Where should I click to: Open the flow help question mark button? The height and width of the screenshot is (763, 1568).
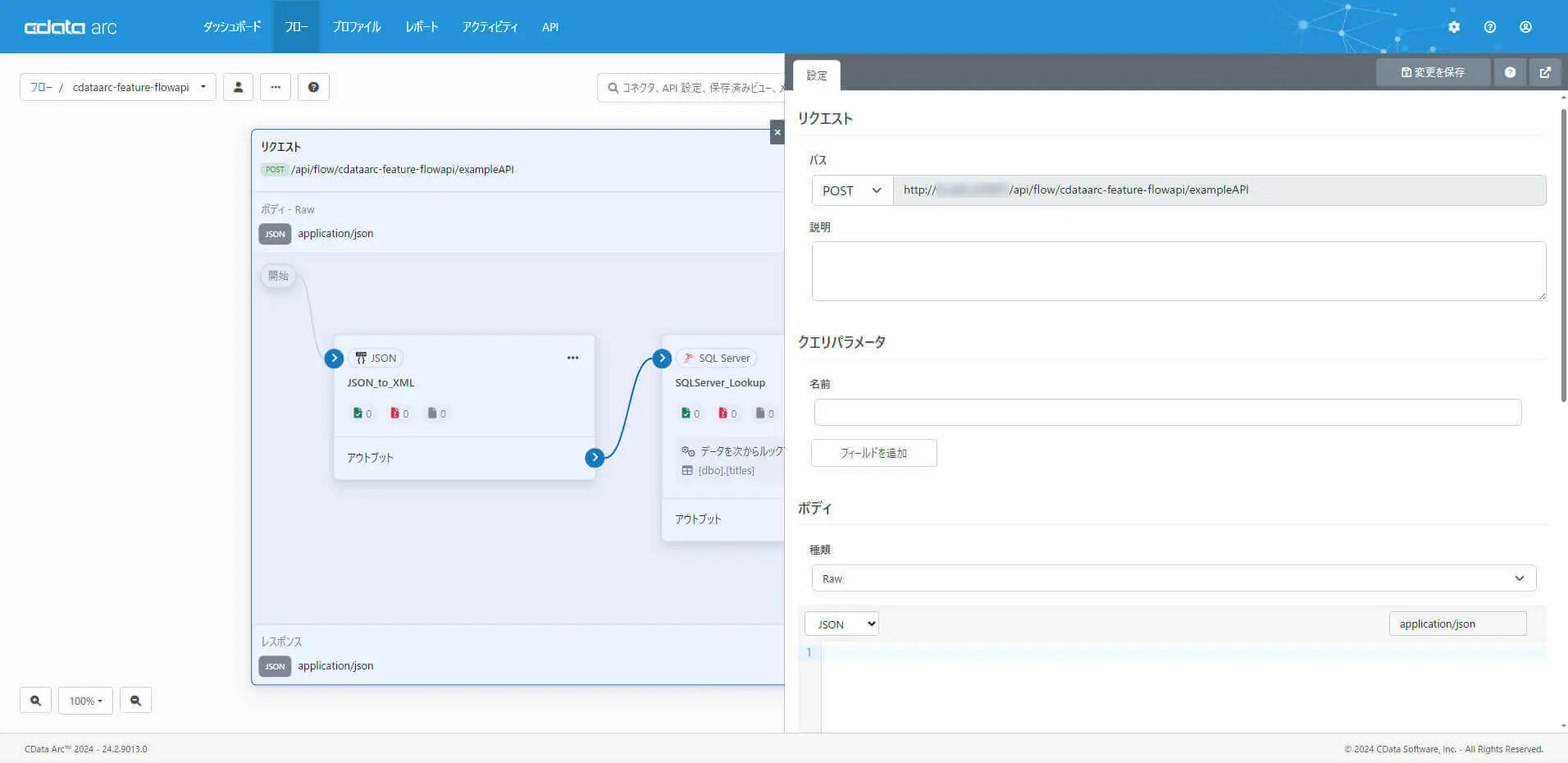pyautogui.click(x=313, y=87)
